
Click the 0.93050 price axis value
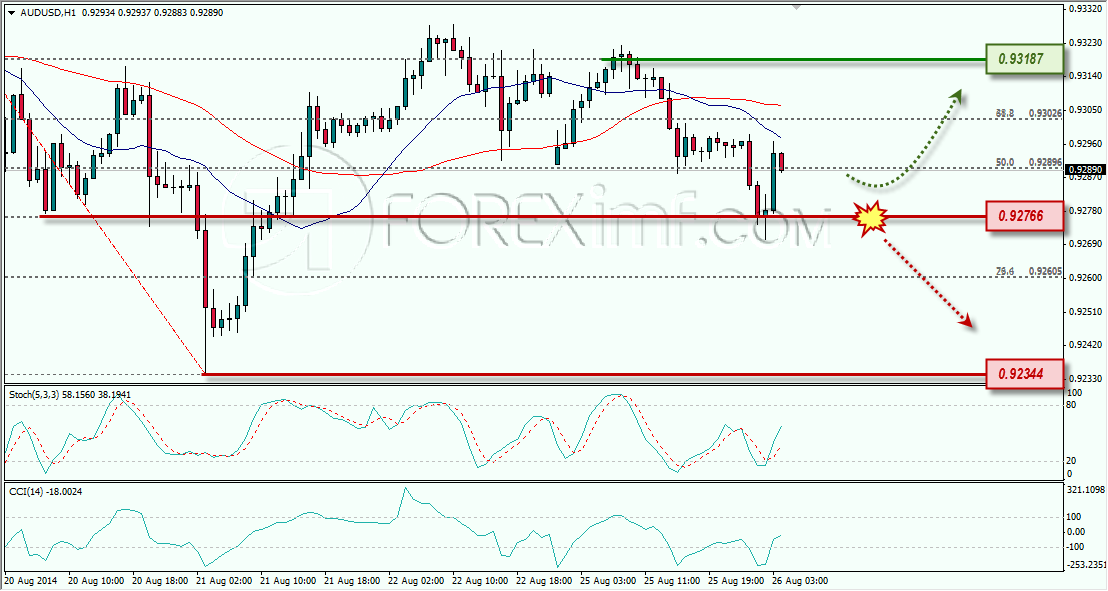tap(1085, 110)
